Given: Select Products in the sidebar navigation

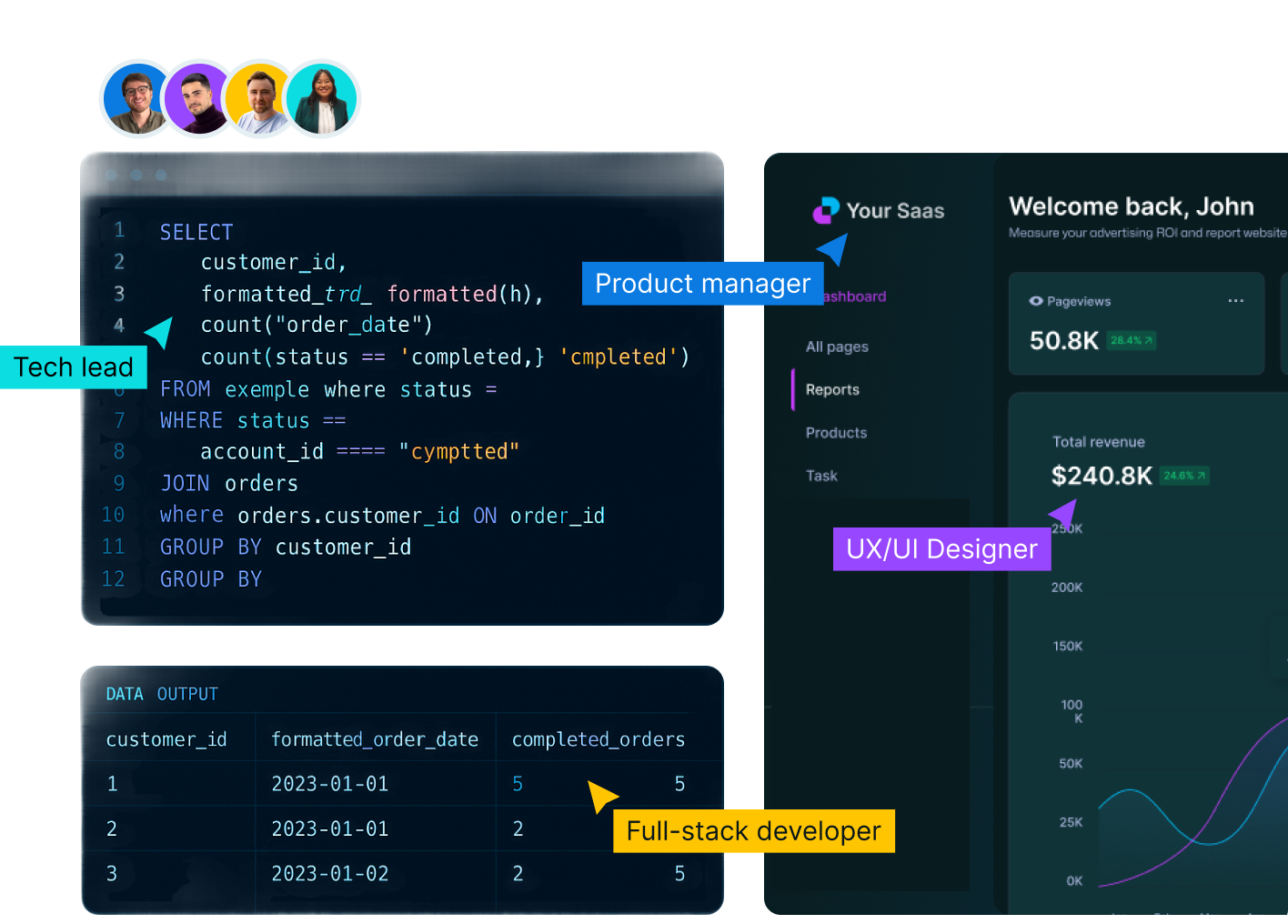Looking at the screenshot, I should click(836, 433).
